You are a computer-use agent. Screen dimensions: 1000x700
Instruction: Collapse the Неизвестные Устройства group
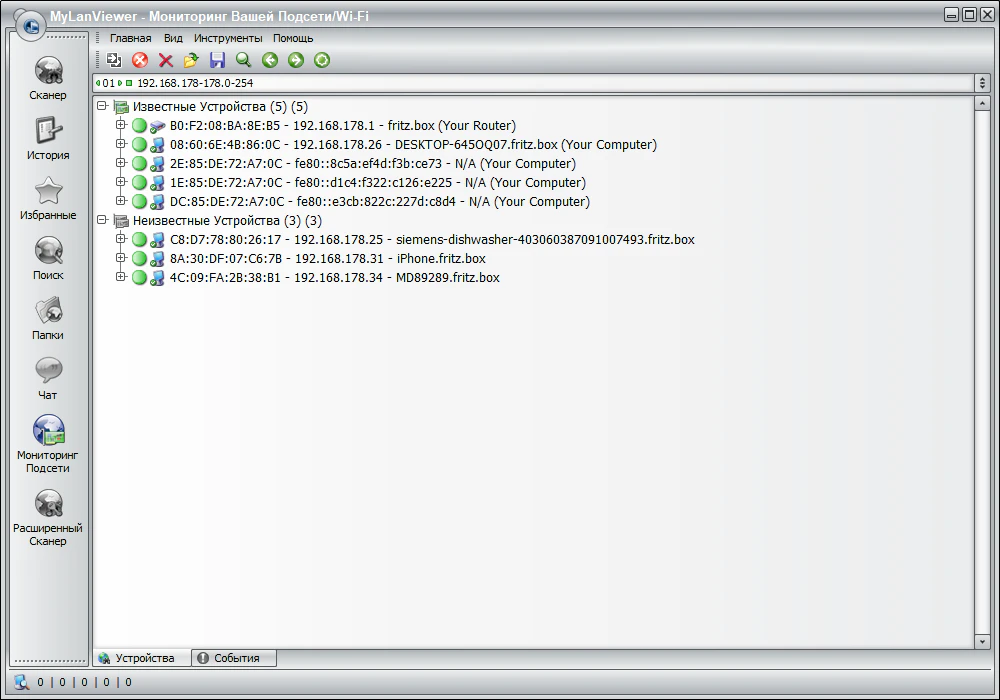pyautogui.click(x=102, y=220)
